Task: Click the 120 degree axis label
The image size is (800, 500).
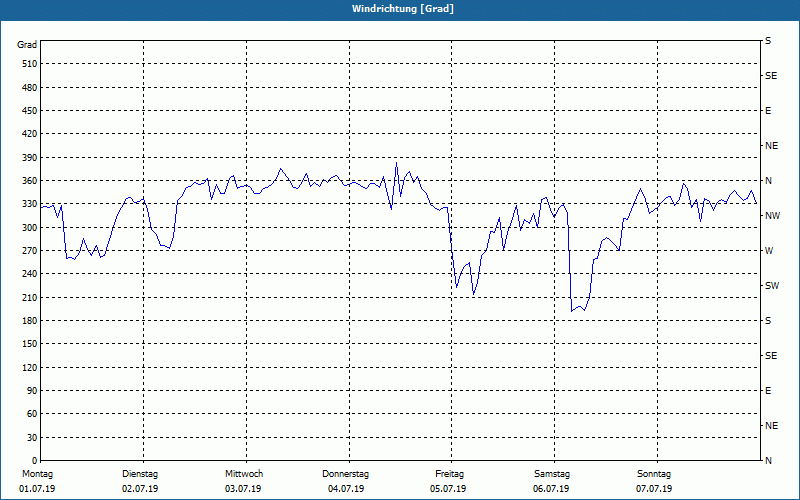Action: tap(29, 367)
